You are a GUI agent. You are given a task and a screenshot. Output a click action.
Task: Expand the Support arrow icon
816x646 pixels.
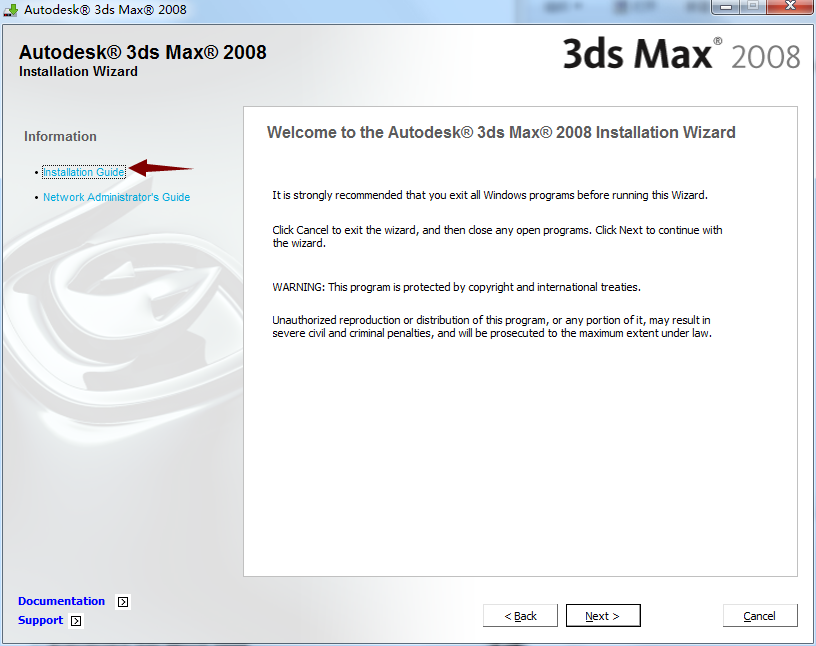pyautogui.click(x=76, y=620)
